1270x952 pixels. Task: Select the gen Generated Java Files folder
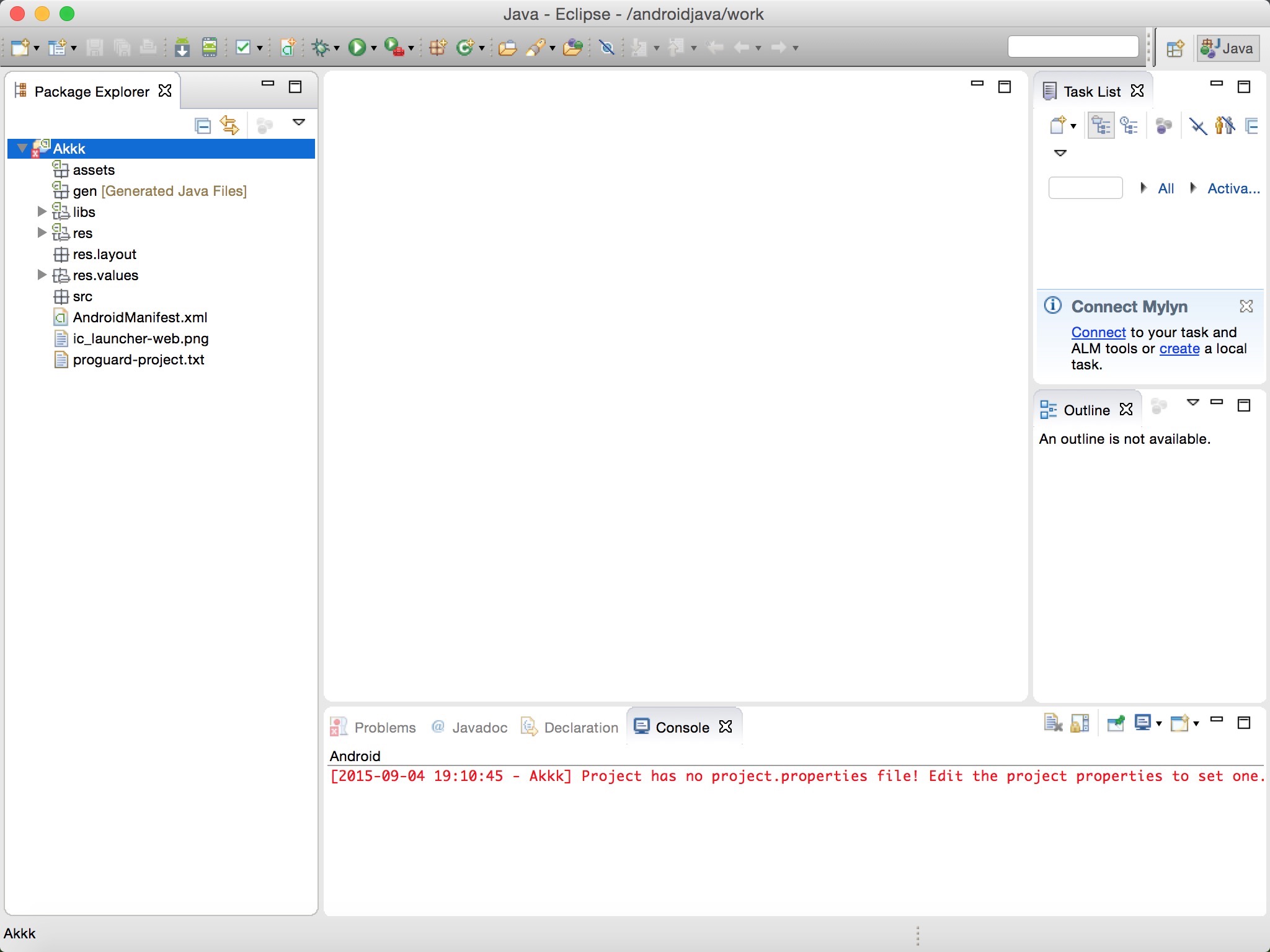click(x=159, y=191)
